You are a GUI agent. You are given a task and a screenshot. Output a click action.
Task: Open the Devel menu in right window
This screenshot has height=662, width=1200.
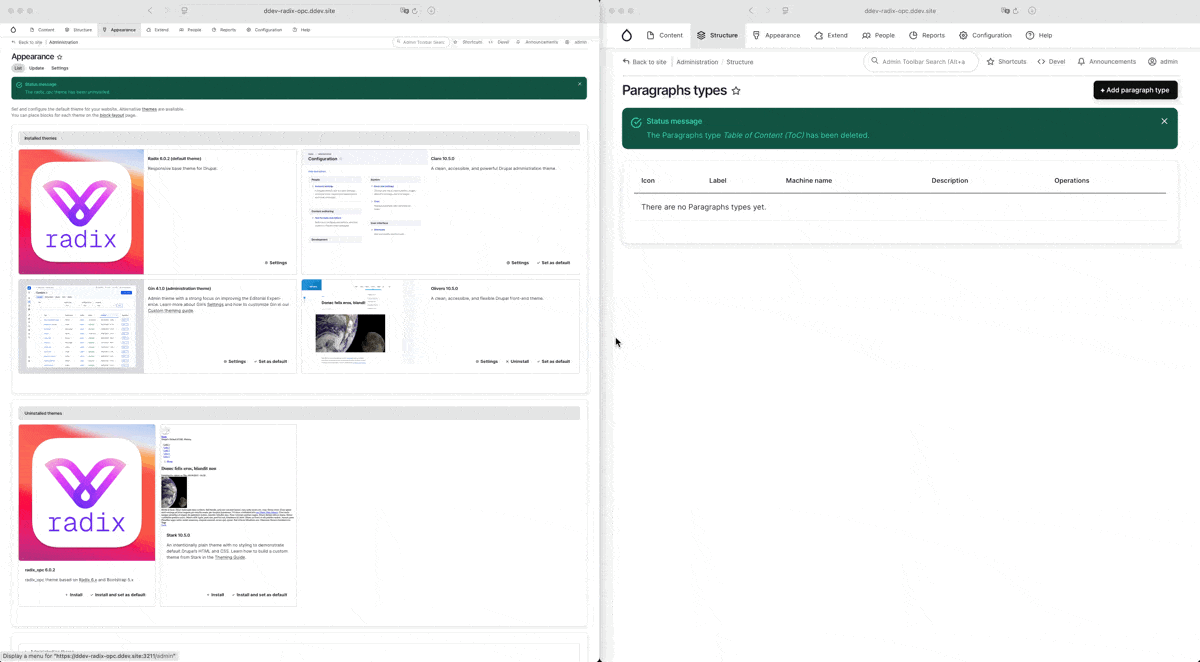click(x=1051, y=62)
